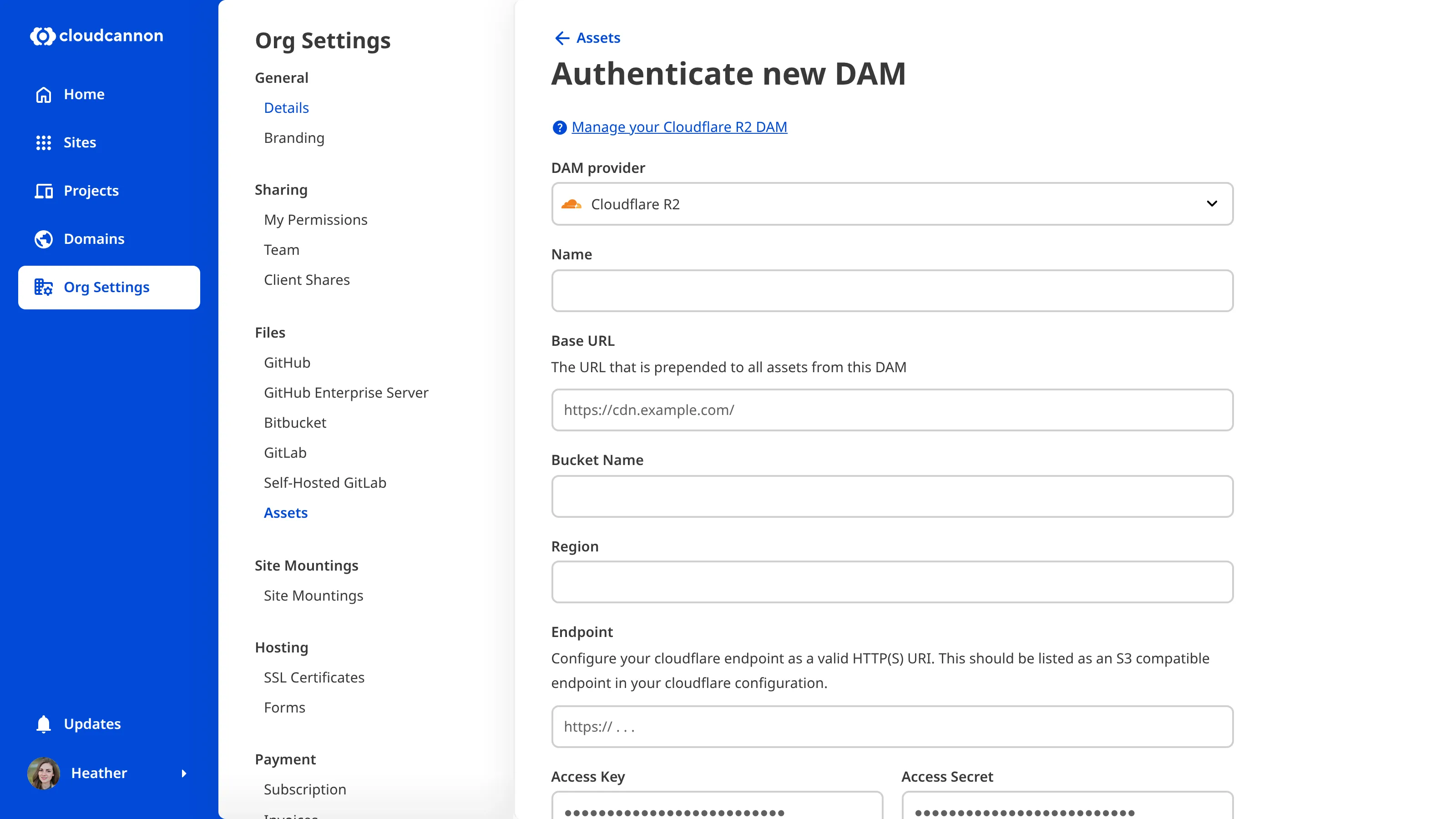Click Heather's profile avatar

tap(44, 773)
